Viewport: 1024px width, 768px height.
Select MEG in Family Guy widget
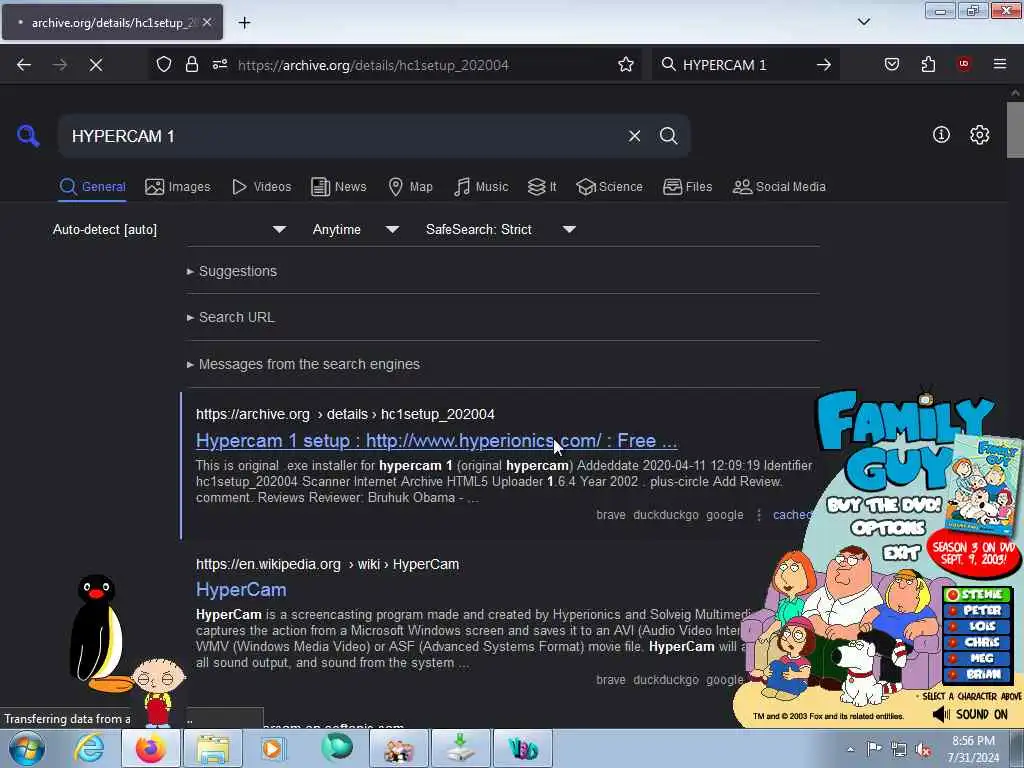pos(978,658)
